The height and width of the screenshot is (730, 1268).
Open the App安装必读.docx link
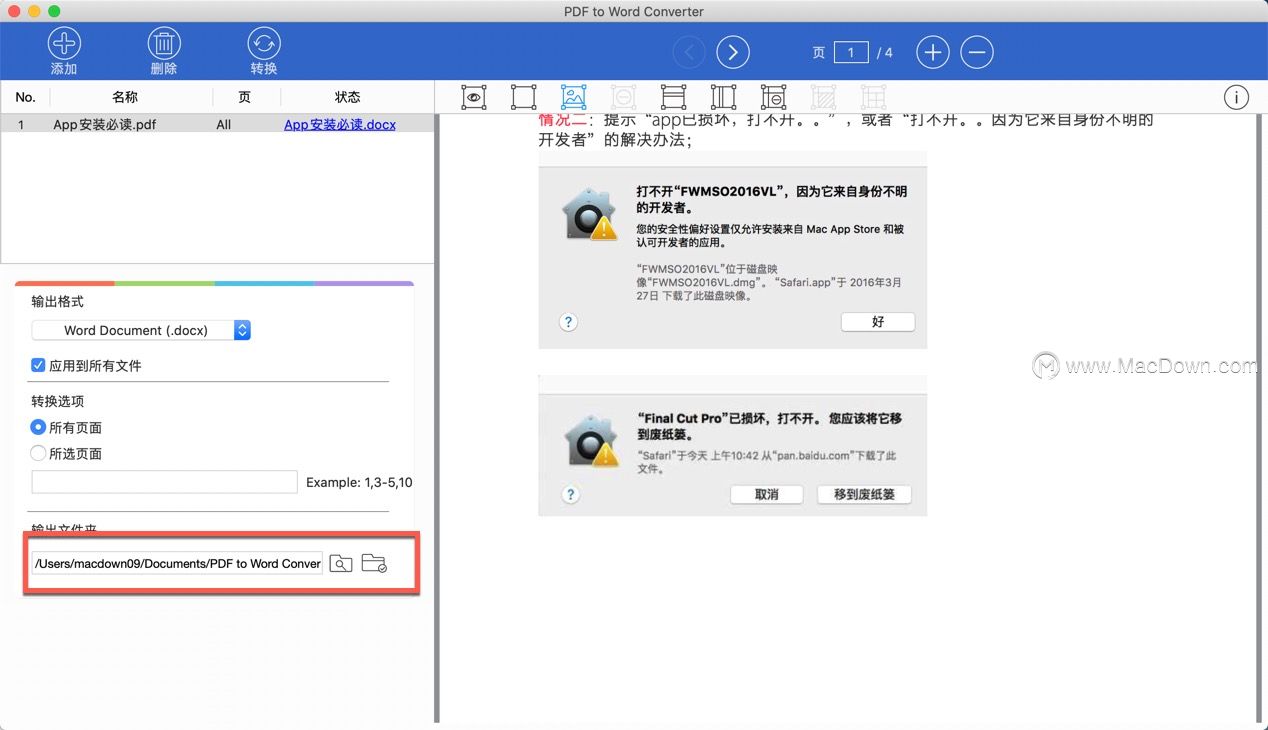(340, 125)
